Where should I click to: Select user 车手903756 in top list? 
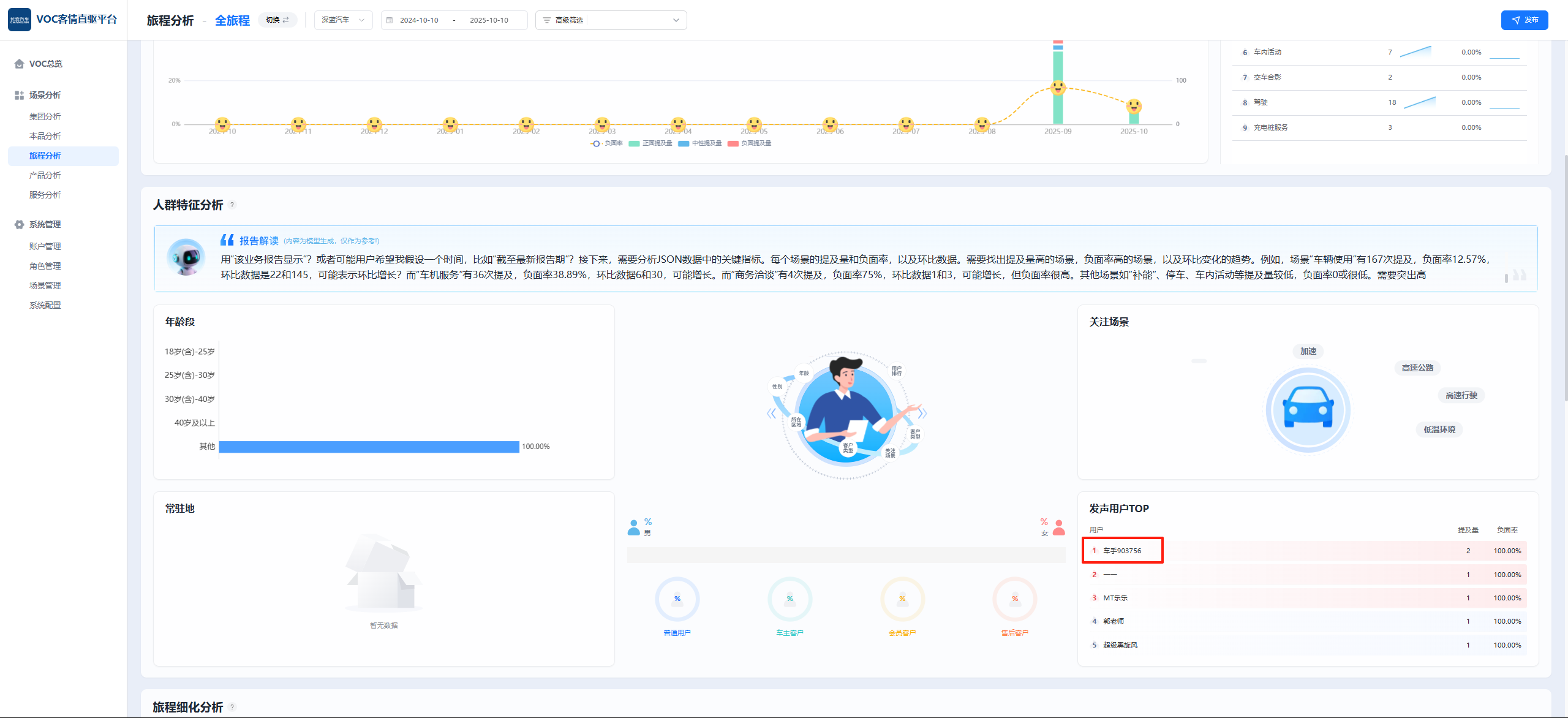[1121, 551]
